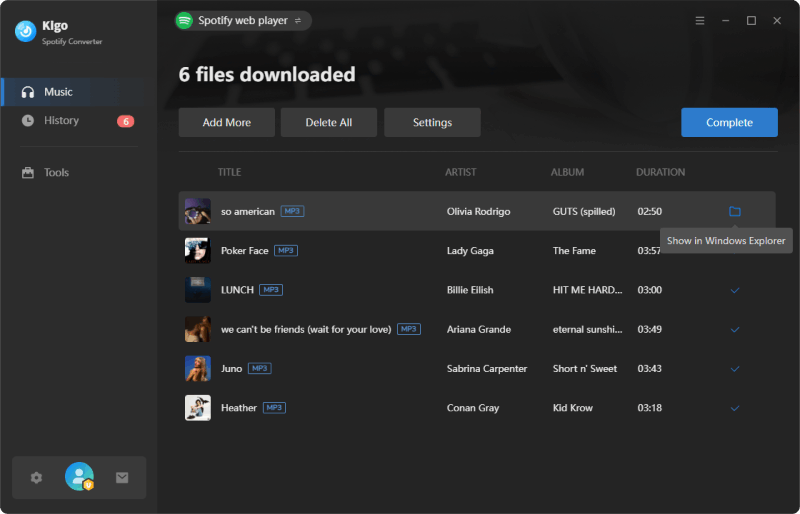Click MP3 tag next to we can't be friends
Image resolution: width=800 pixels, height=514 pixels.
click(x=409, y=329)
